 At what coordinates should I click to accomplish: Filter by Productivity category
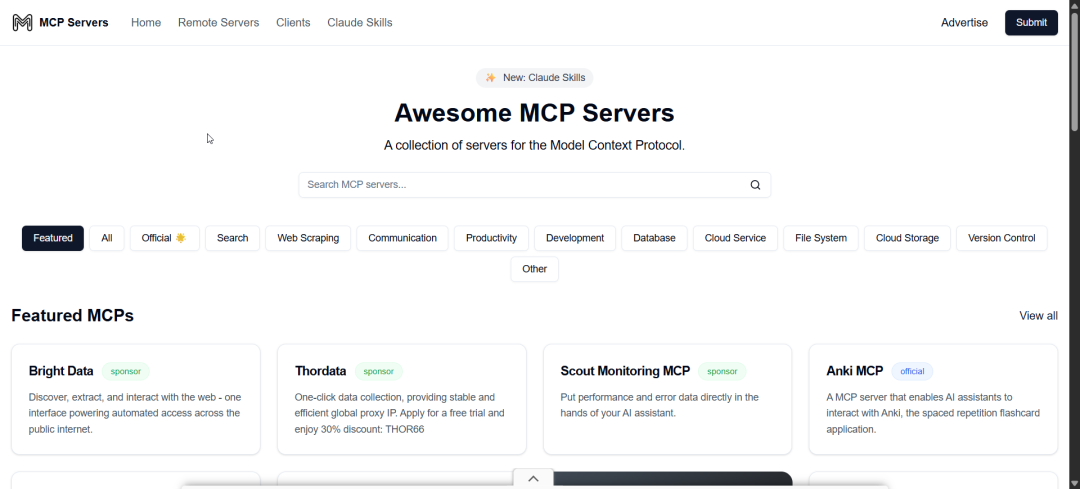click(x=491, y=238)
